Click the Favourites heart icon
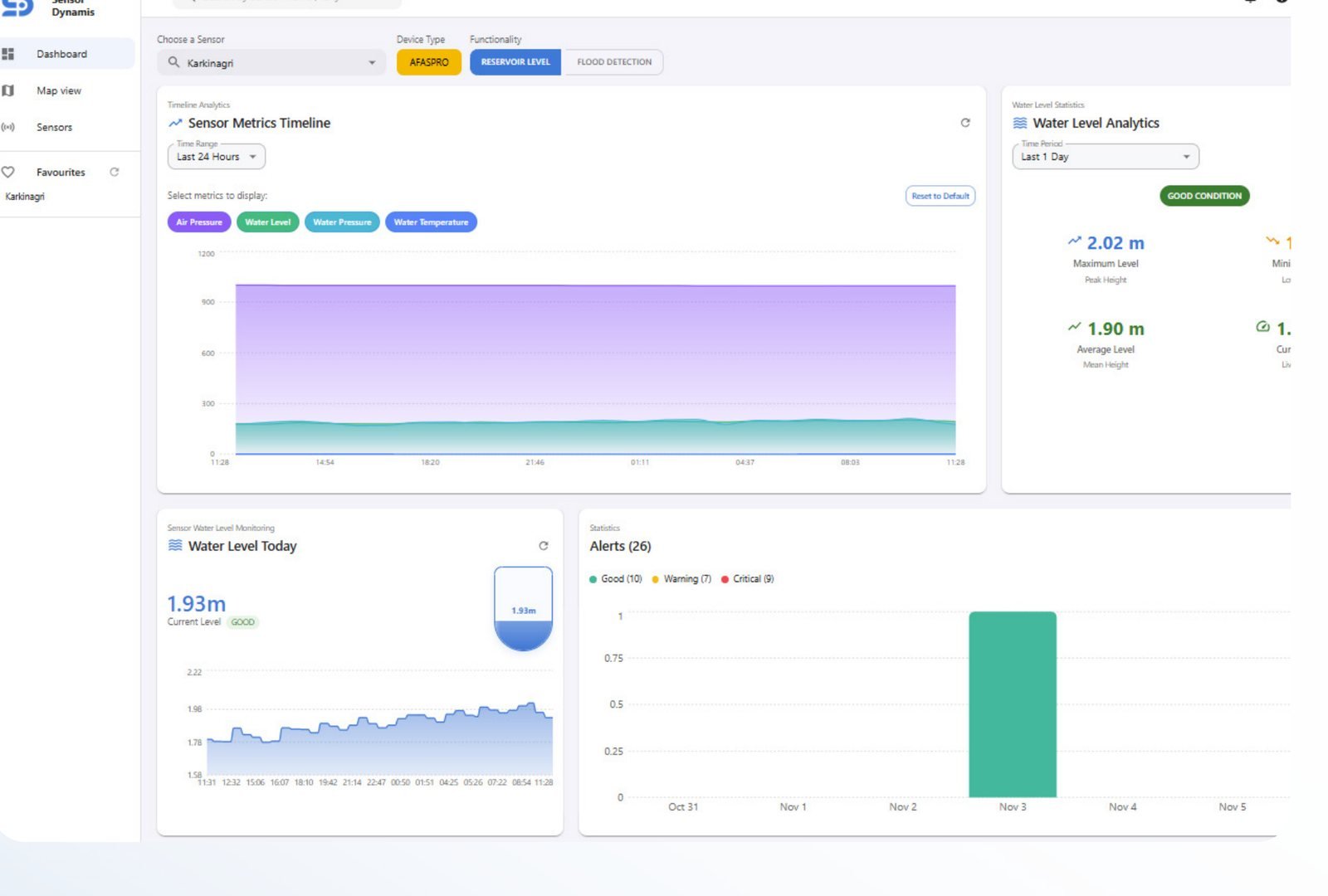 click(8, 172)
